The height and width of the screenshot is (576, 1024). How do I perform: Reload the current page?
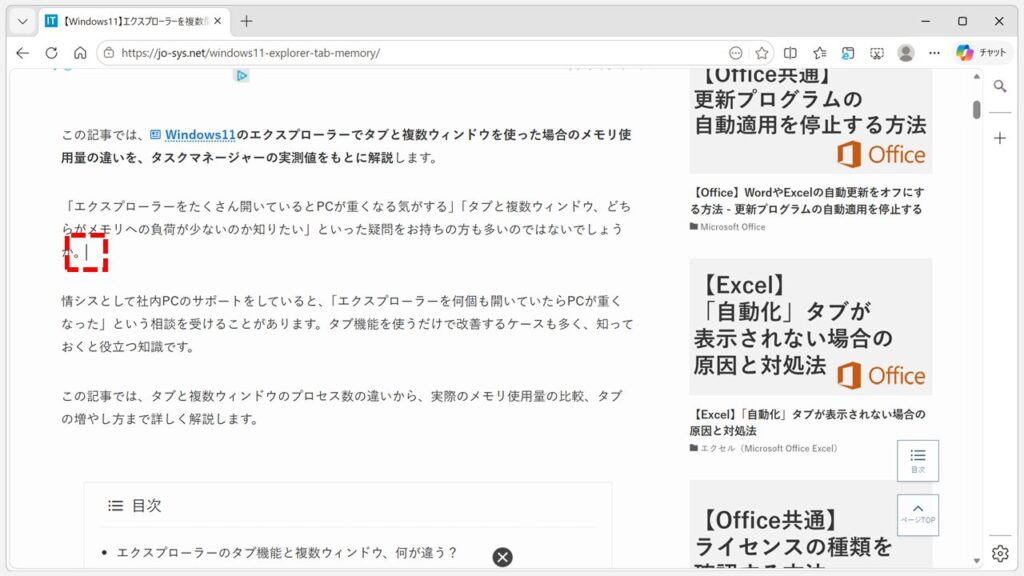click(52, 53)
